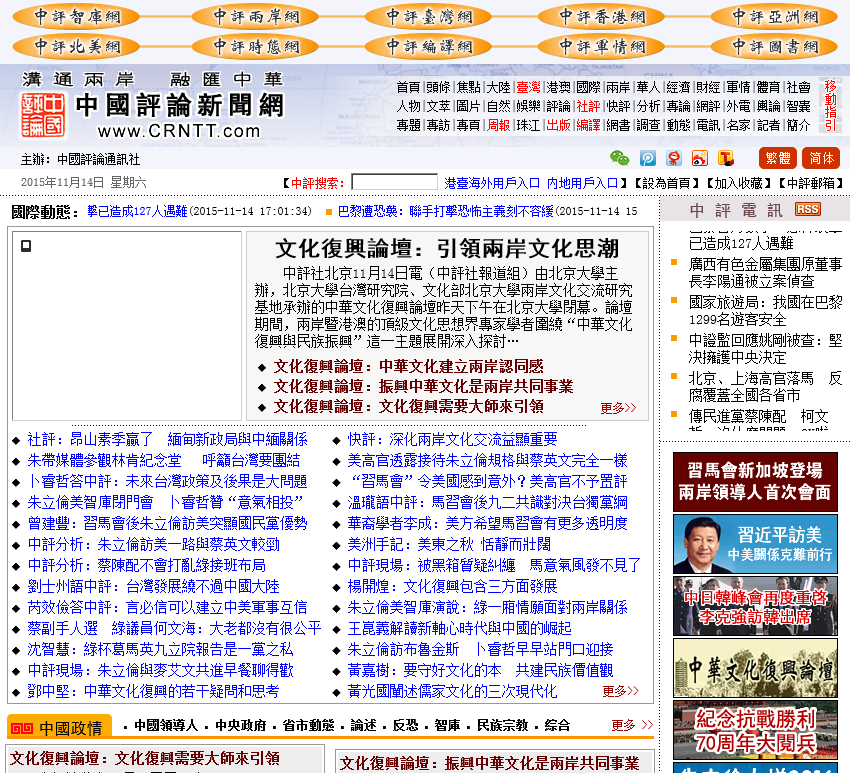Open 民族宗教 tab in 中國政情

[x=503, y=725]
